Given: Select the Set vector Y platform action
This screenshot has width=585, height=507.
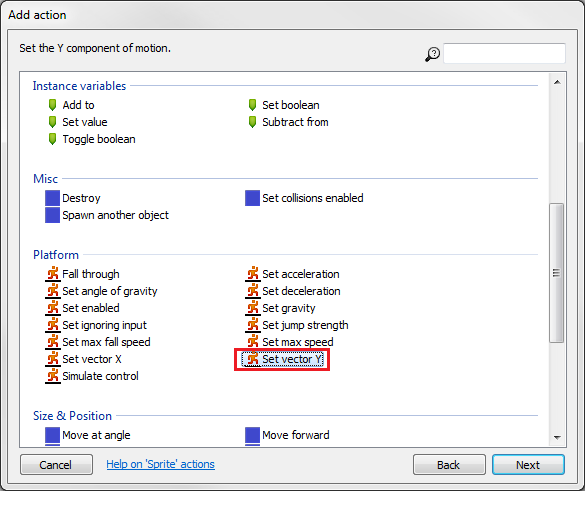Looking at the screenshot, I should pyautogui.click(x=282, y=359).
